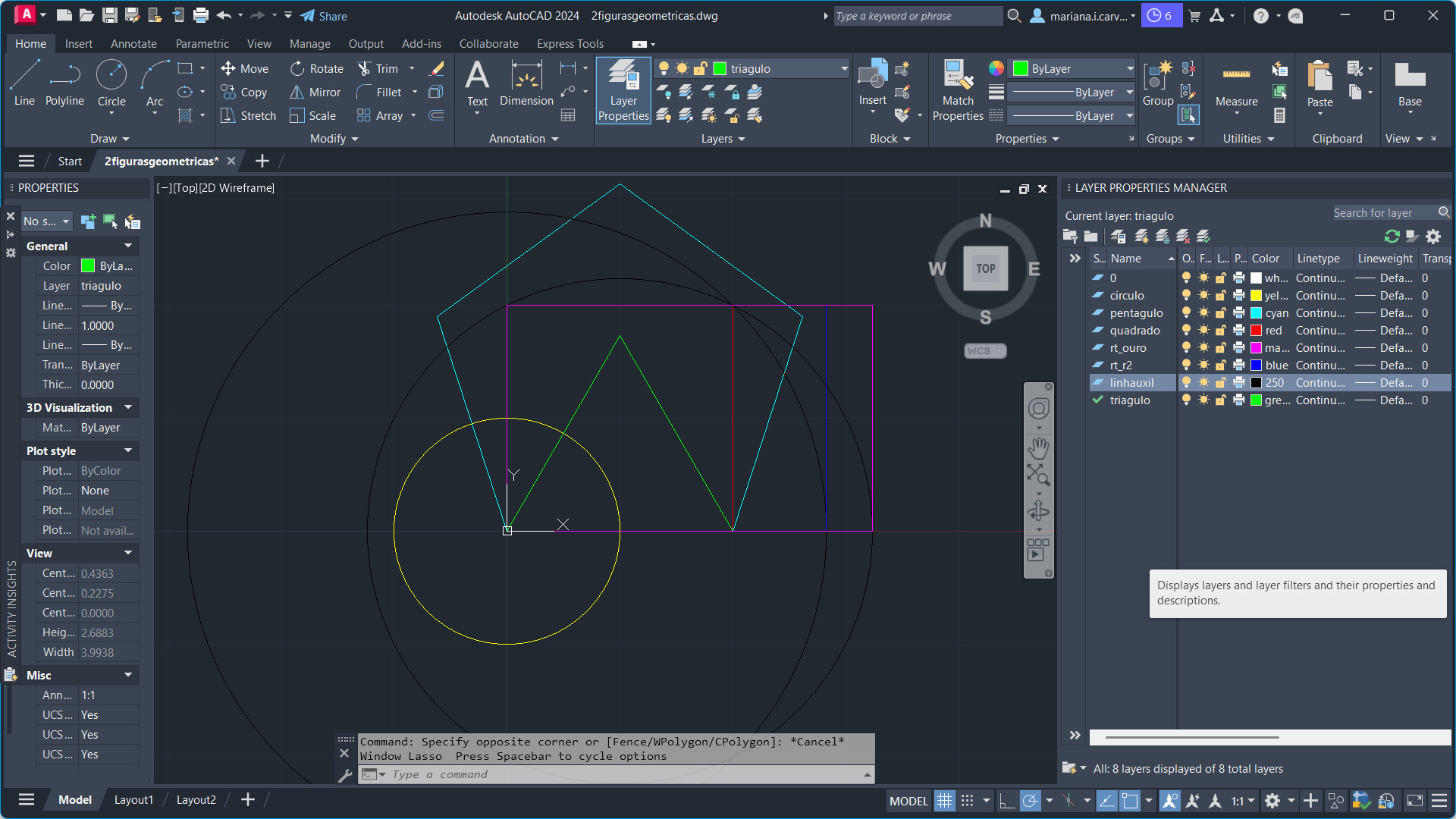Viewport: 1456px width, 819px height.
Task: Switch to the Layout1 tab
Action: click(x=133, y=799)
